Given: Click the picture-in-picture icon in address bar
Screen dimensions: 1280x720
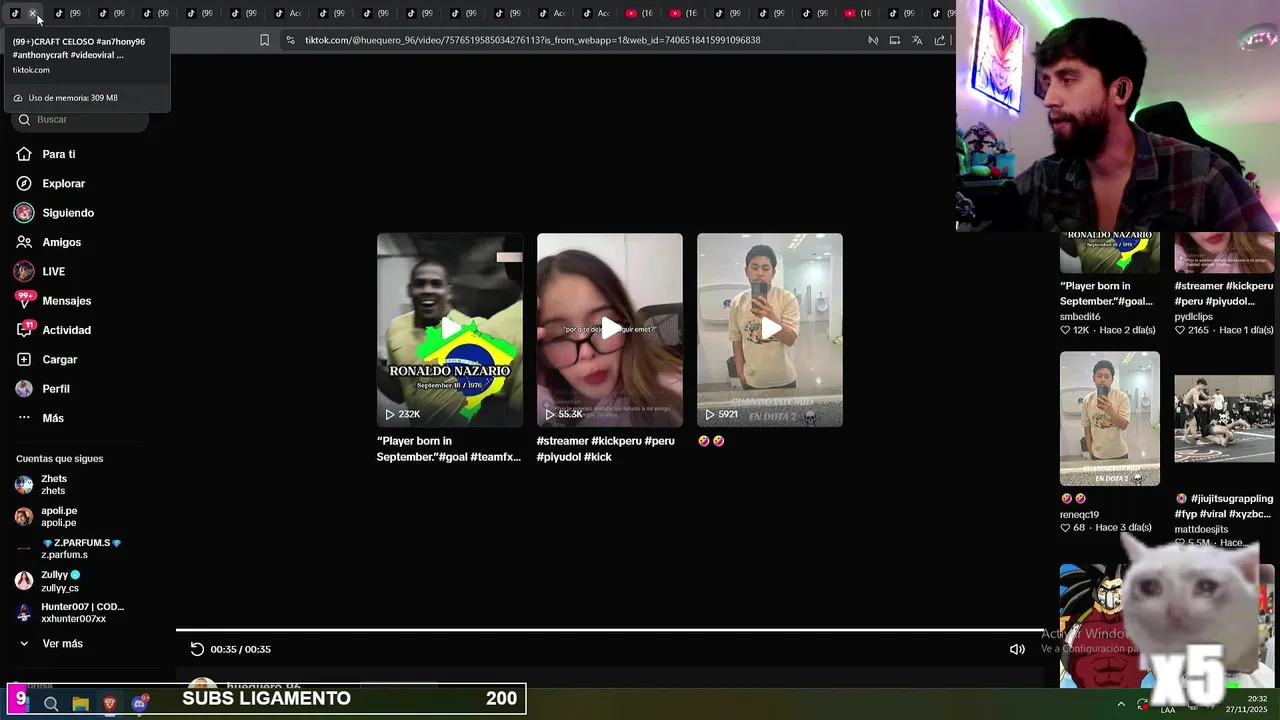Looking at the screenshot, I should (895, 40).
